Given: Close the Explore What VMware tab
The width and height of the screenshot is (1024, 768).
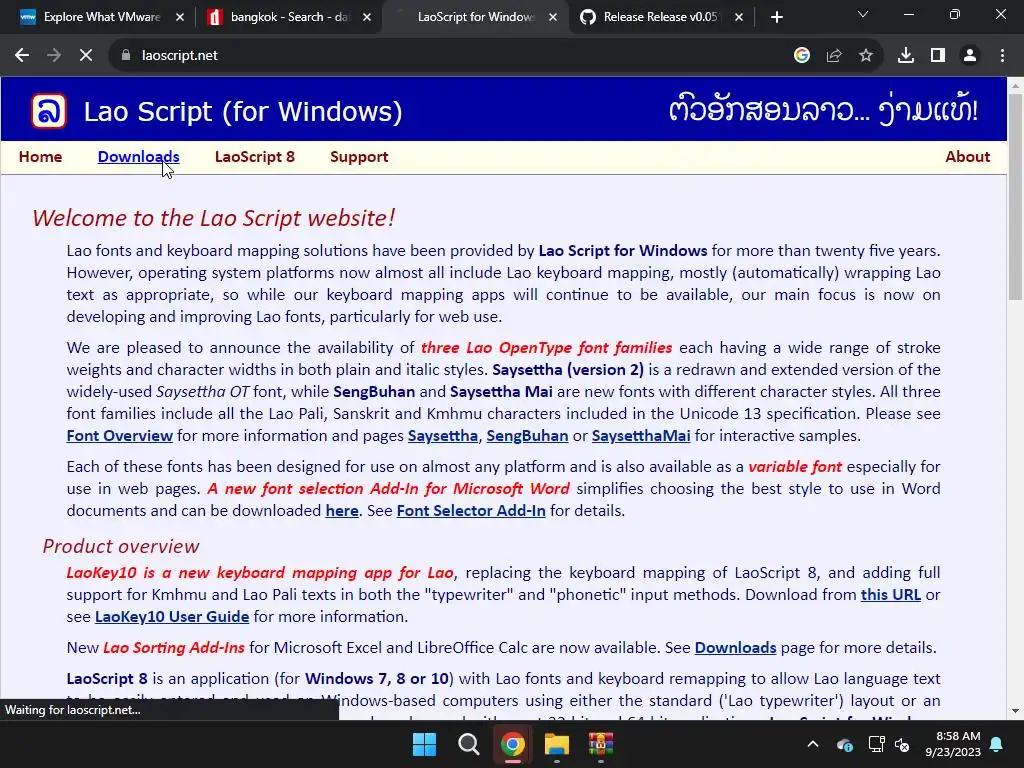Looking at the screenshot, I should pos(180,17).
